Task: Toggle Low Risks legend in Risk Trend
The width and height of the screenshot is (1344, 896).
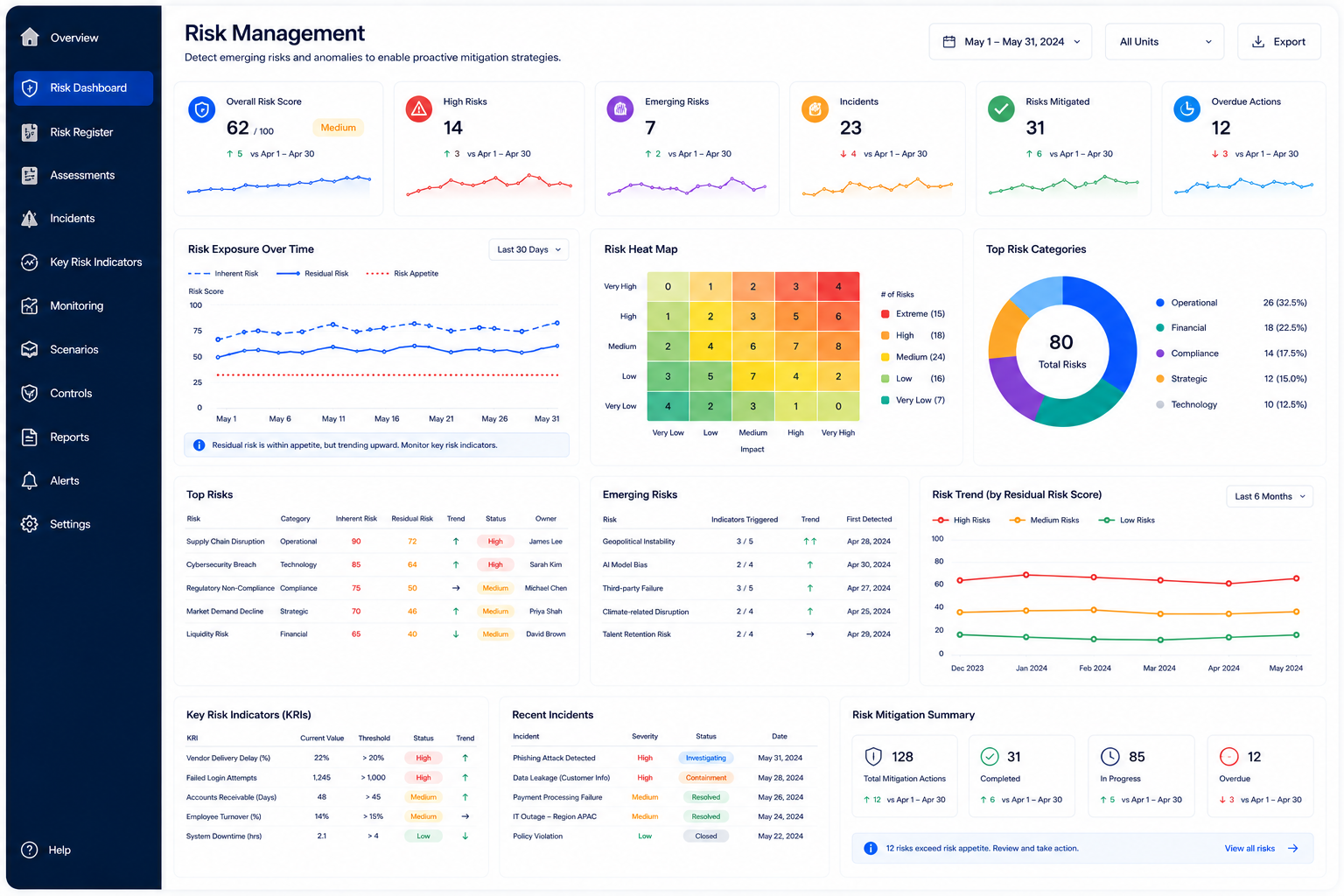Action: click(x=1126, y=521)
